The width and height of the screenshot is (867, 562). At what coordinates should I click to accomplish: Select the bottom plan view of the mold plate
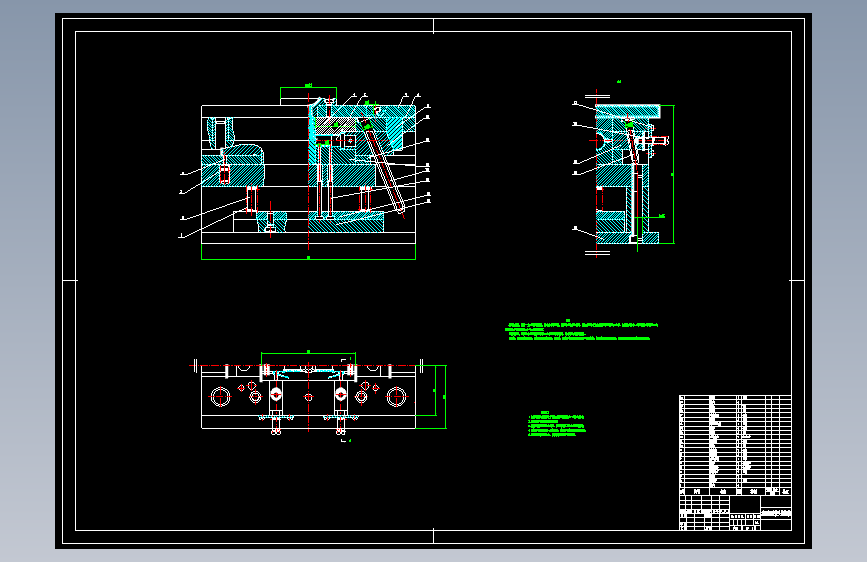pos(318,396)
